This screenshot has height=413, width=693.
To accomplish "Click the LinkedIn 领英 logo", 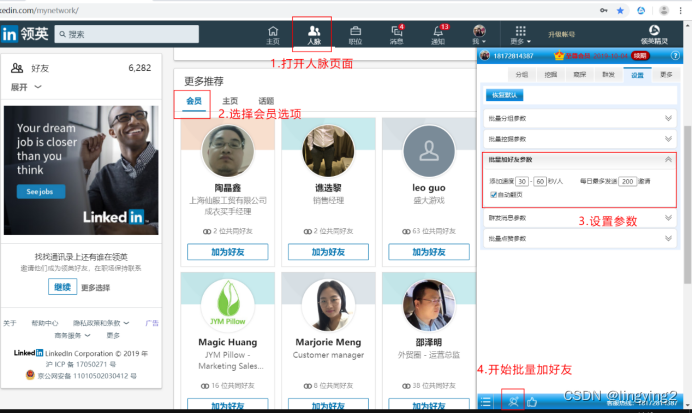I will (x=24, y=34).
